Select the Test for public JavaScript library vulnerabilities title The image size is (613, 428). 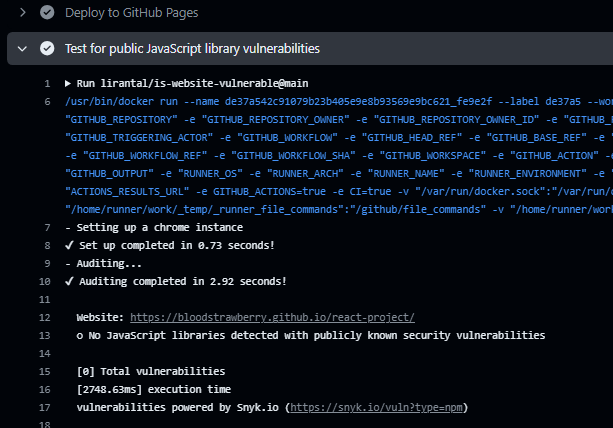pos(192,48)
